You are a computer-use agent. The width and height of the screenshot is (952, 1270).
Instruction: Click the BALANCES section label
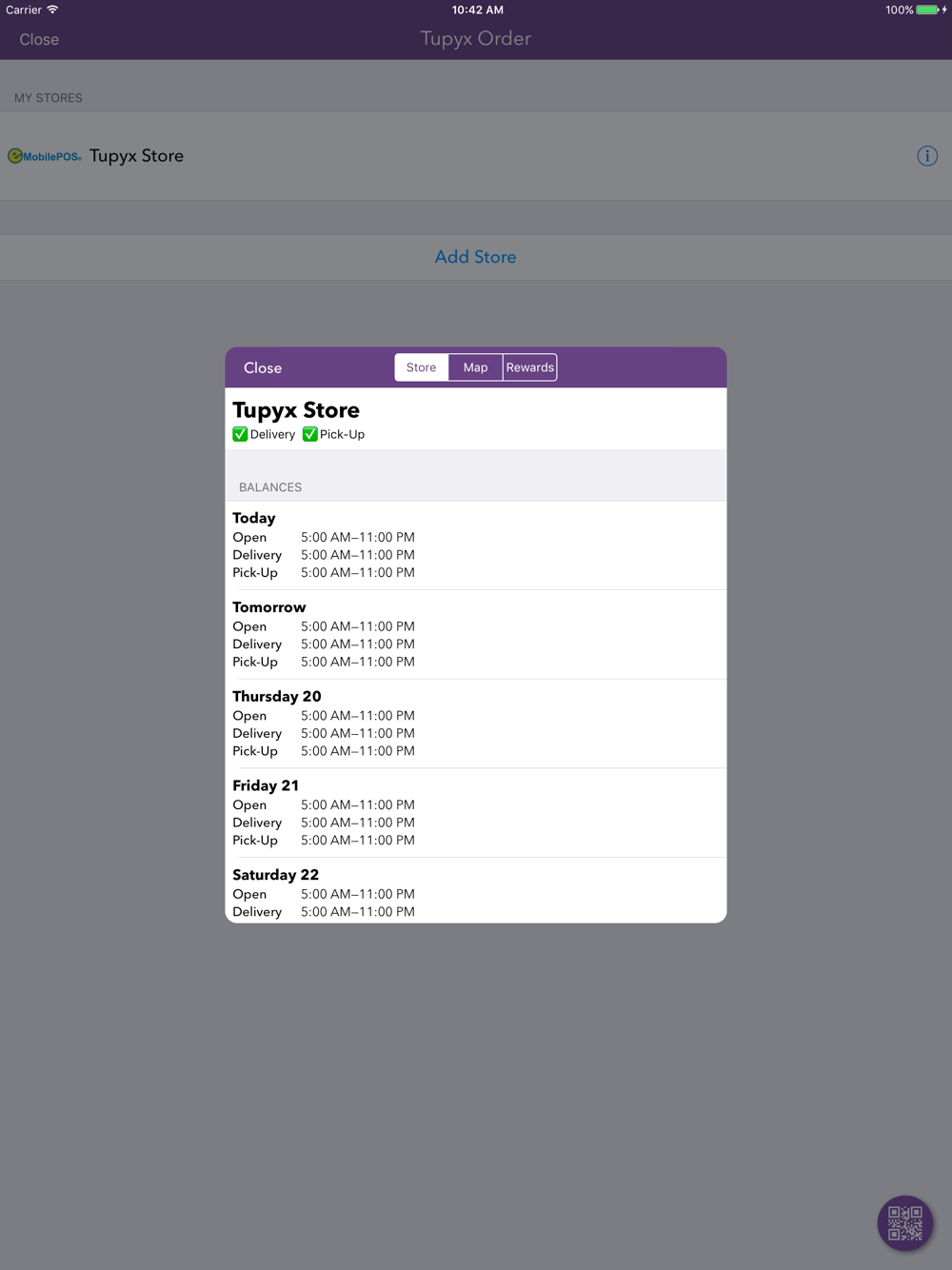(270, 487)
